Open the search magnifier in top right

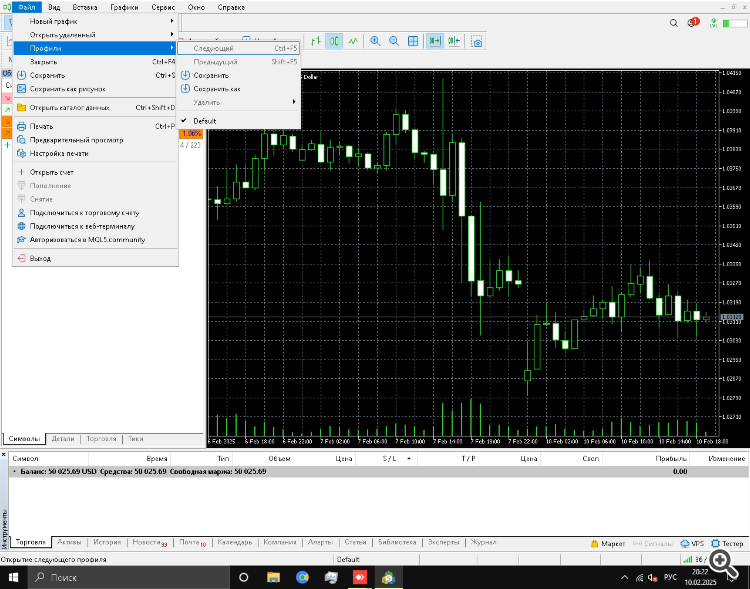(673, 23)
